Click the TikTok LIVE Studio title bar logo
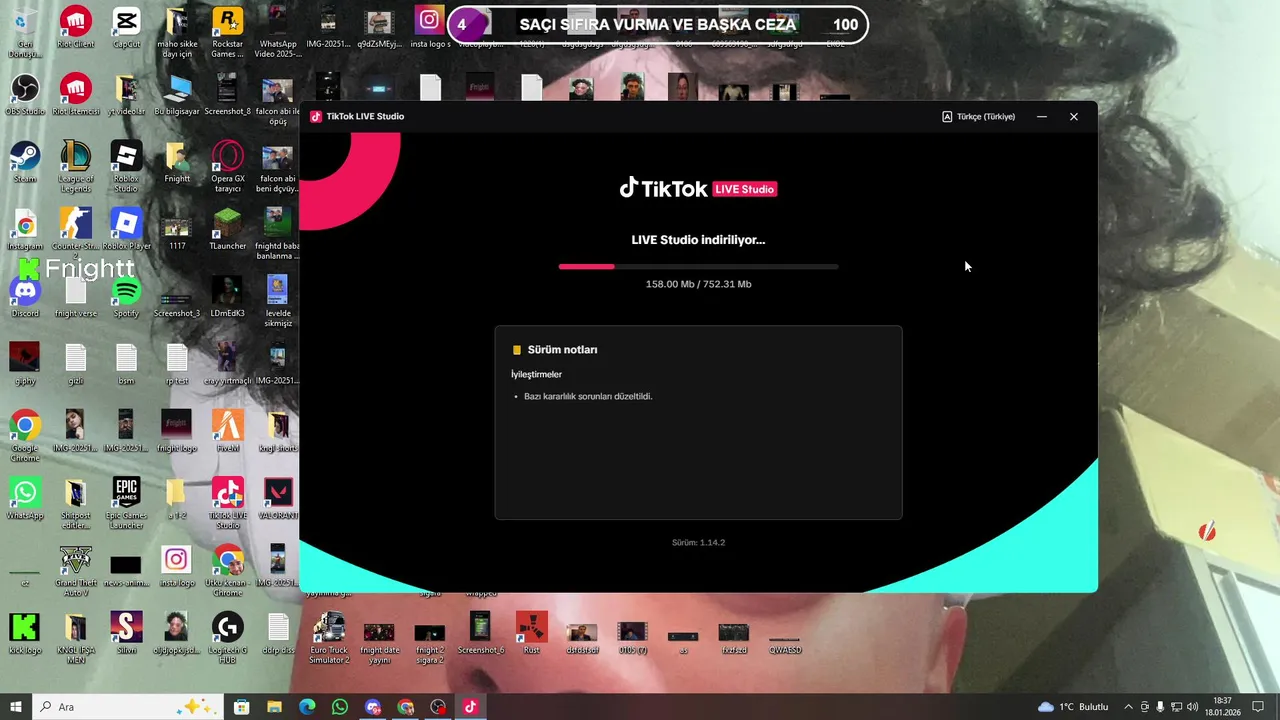 point(316,117)
